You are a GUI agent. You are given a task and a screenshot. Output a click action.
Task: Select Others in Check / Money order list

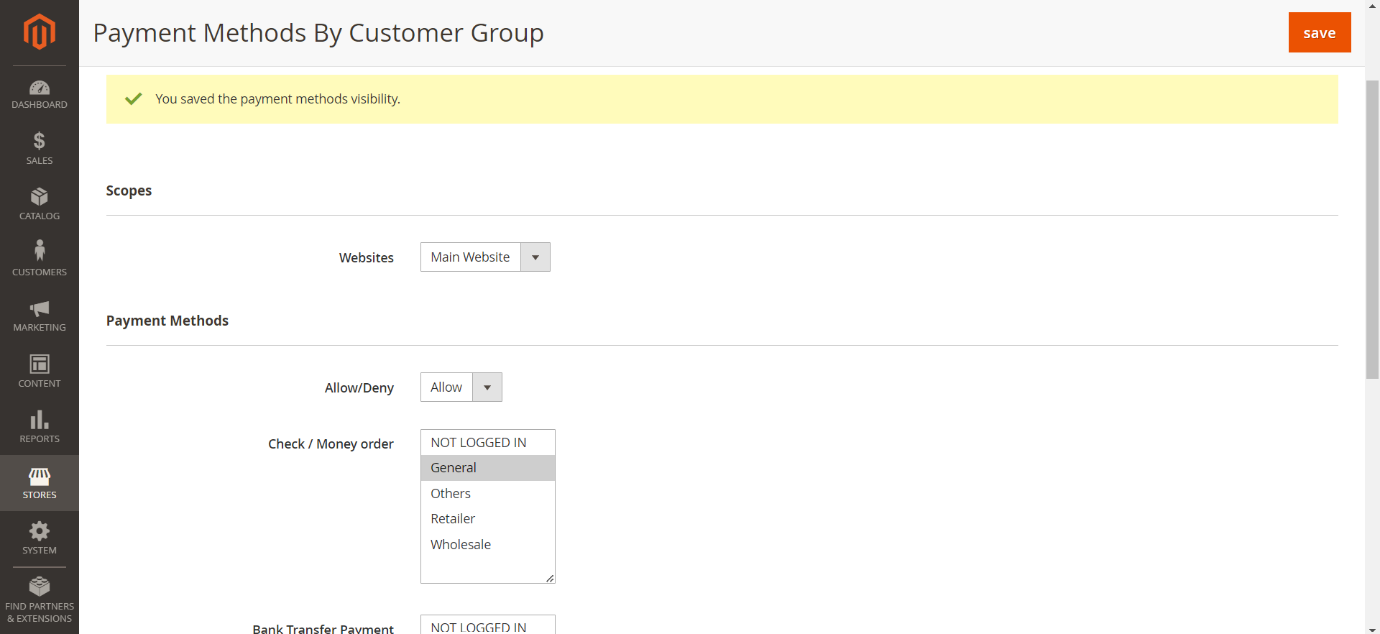(451, 494)
